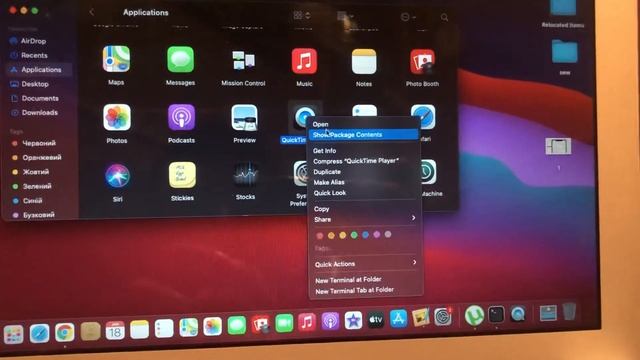
Task: Select the Messages app in Applications window
Action: [180, 60]
